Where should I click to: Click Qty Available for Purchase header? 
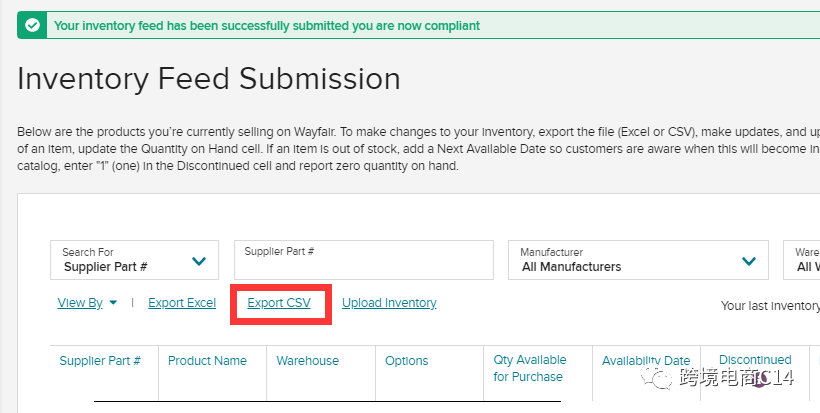(x=530, y=368)
